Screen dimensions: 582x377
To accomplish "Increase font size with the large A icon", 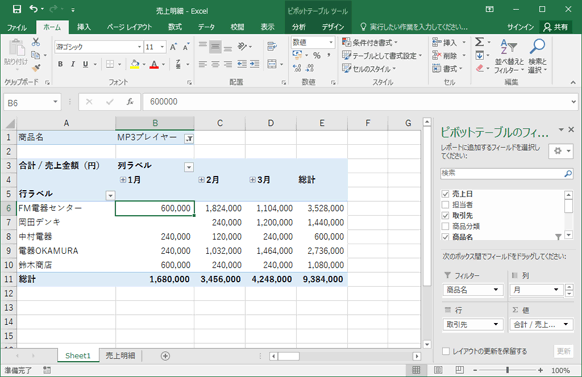I will click(x=173, y=47).
